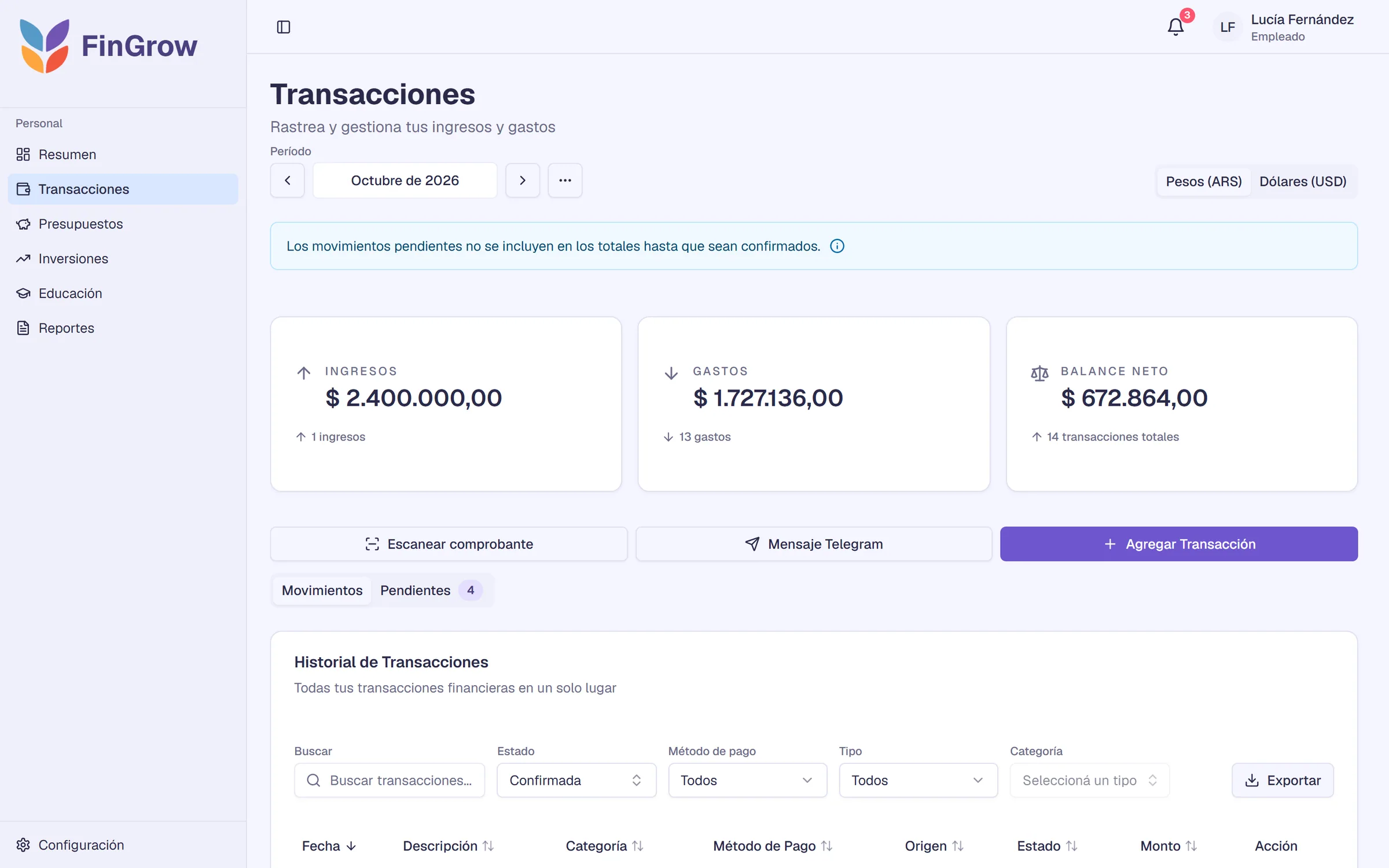Click Escanear comprobante button
Screen dimensions: 1389x868
coord(449,544)
